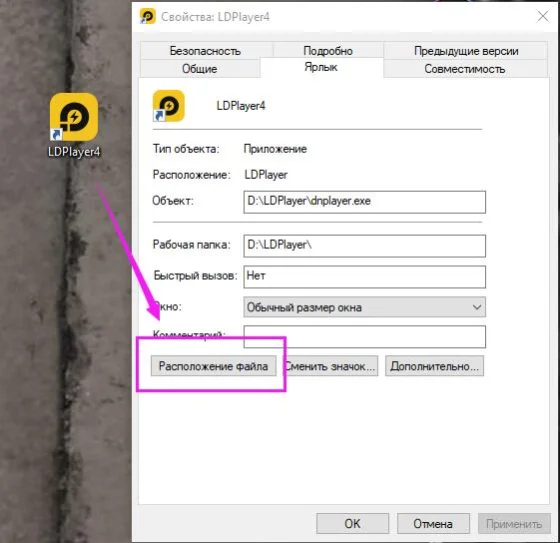
Task: Go to the Предыдущие версии tab
Action: [x=466, y=51]
